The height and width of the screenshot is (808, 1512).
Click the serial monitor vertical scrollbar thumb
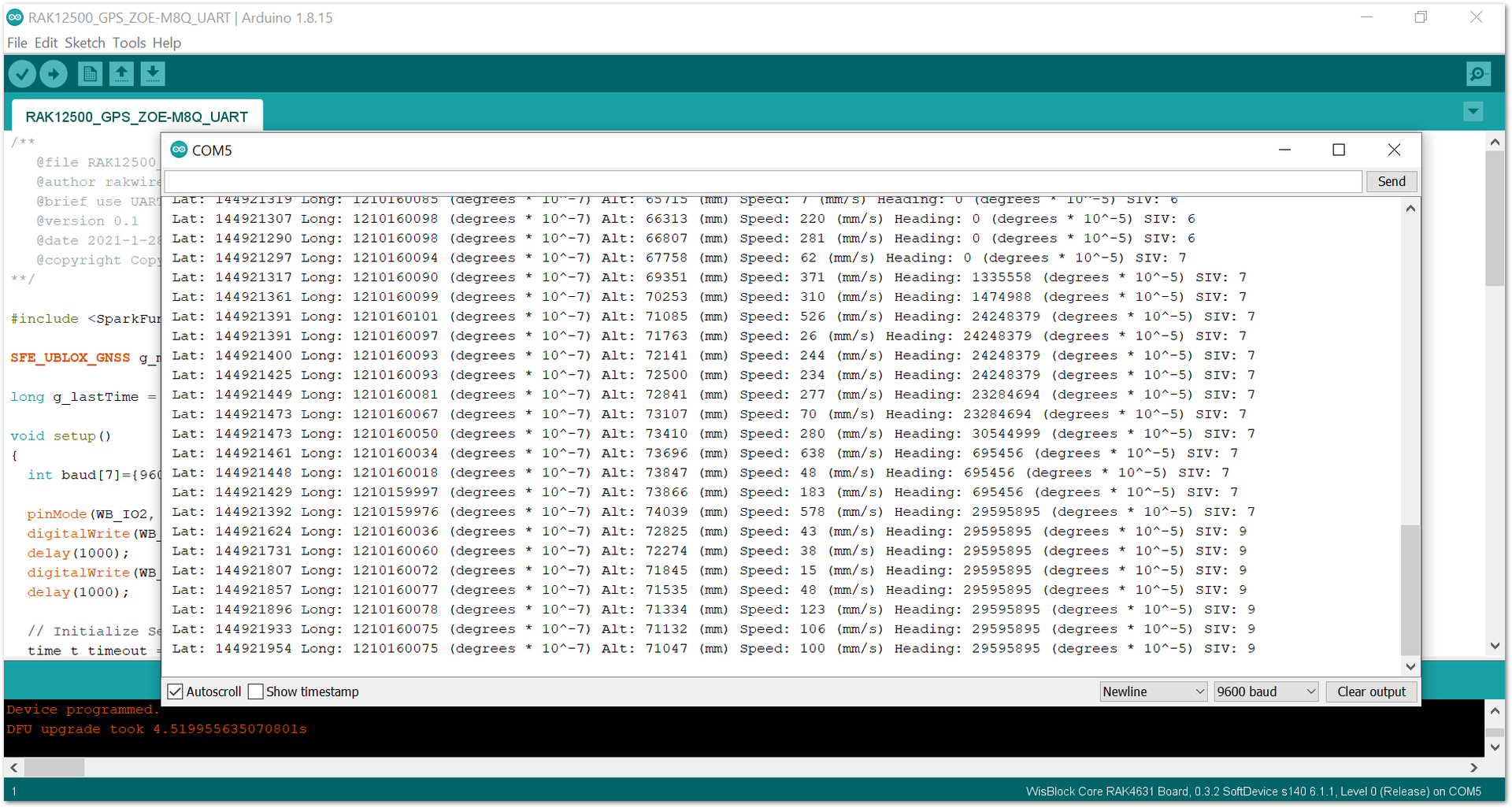1410,589
